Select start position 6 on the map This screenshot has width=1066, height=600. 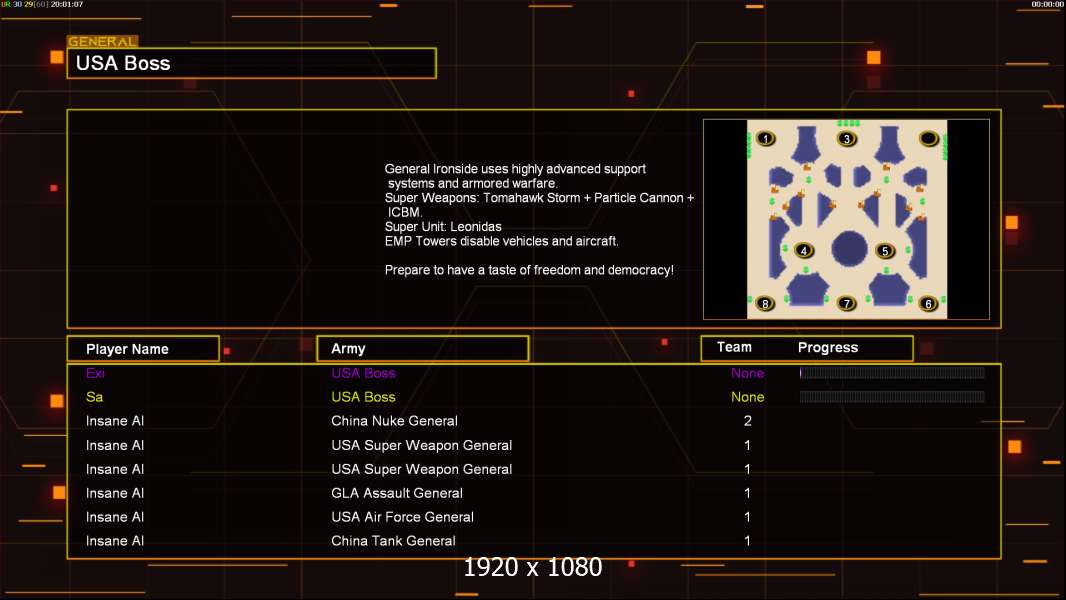pos(928,304)
